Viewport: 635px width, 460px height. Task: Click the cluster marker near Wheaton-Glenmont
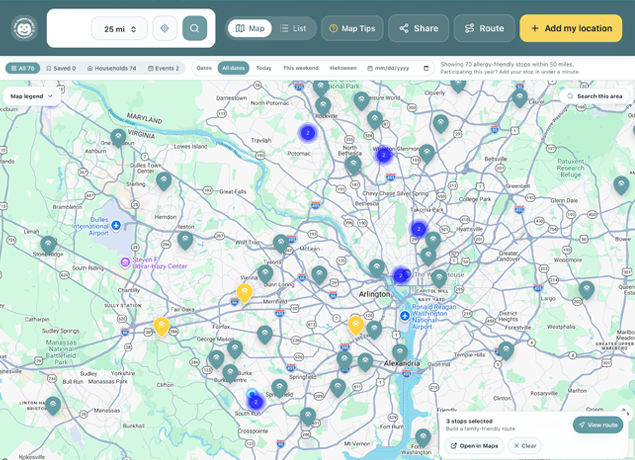tap(384, 155)
